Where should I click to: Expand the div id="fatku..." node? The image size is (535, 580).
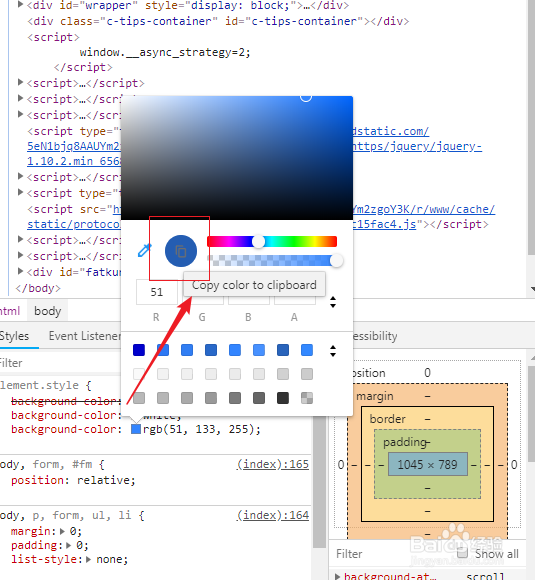21,272
